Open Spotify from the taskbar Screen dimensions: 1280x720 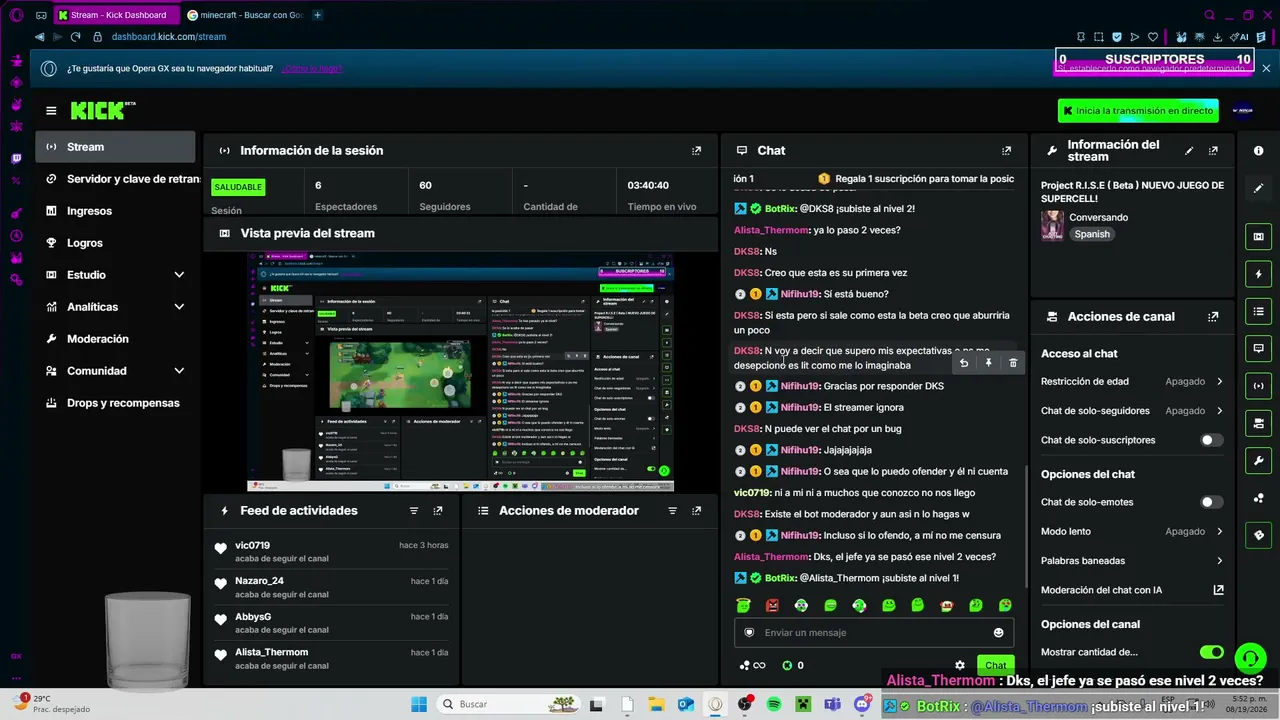tap(774, 704)
